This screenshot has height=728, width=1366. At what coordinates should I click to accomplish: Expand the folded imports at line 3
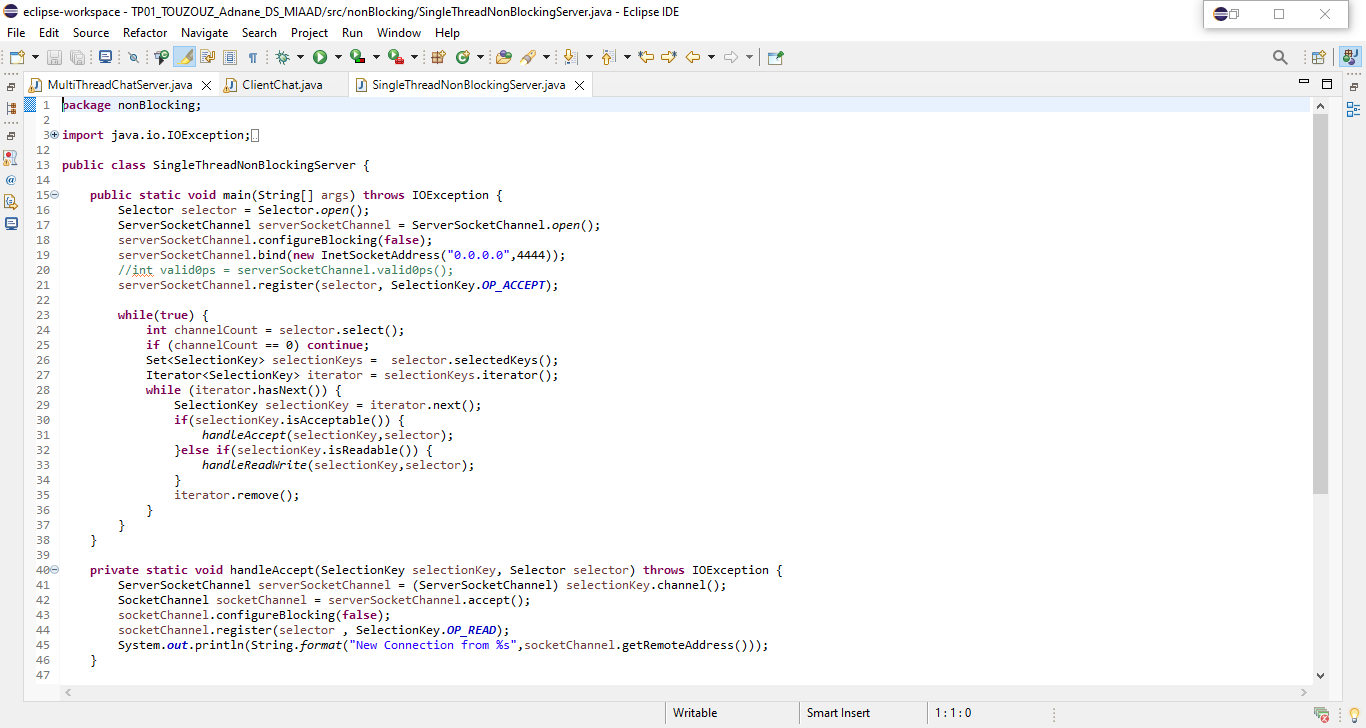pos(54,135)
